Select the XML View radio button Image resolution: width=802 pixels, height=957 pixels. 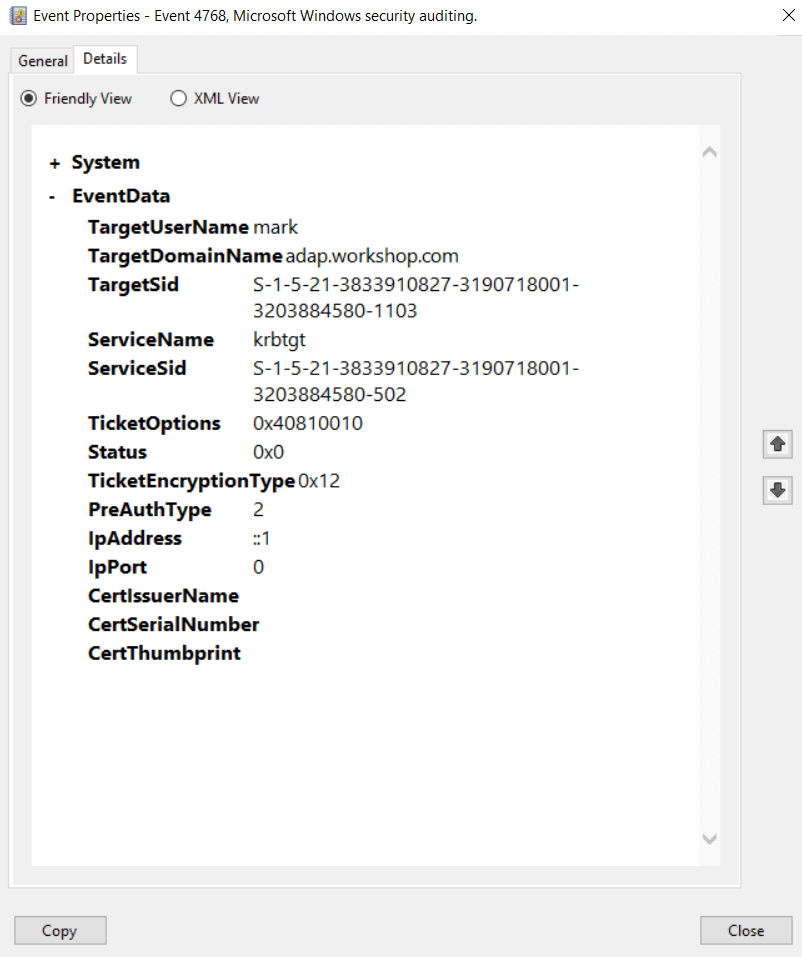tap(178, 98)
